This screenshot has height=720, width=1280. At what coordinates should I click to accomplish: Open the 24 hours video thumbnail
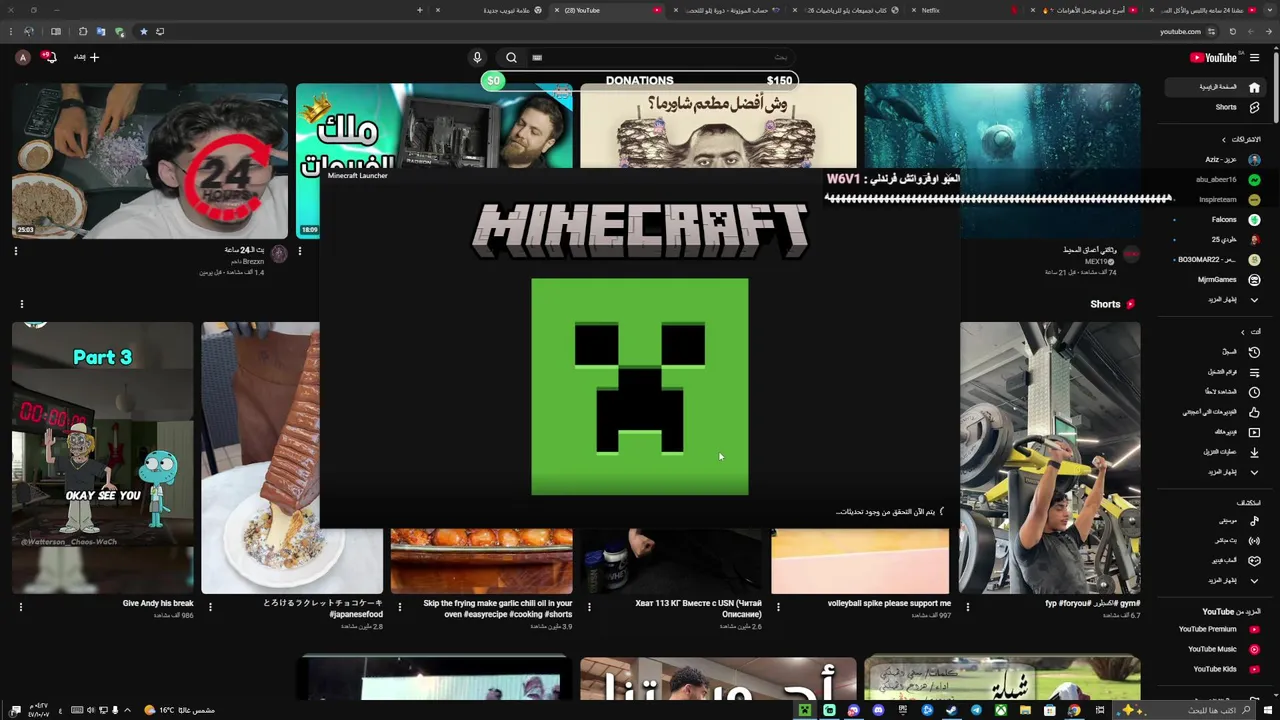click(x=150, y=161)
